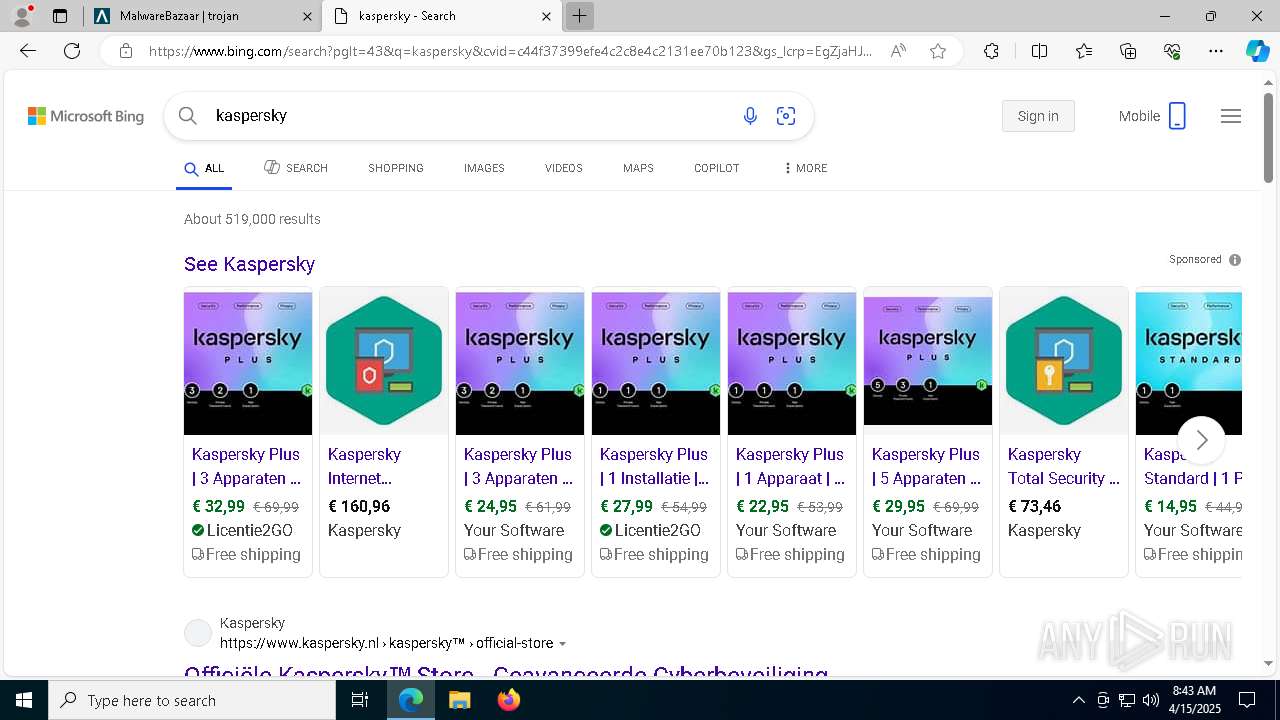1280x720 pixels.
Task: View site information lock icon
Action: [x=125, y=51]
